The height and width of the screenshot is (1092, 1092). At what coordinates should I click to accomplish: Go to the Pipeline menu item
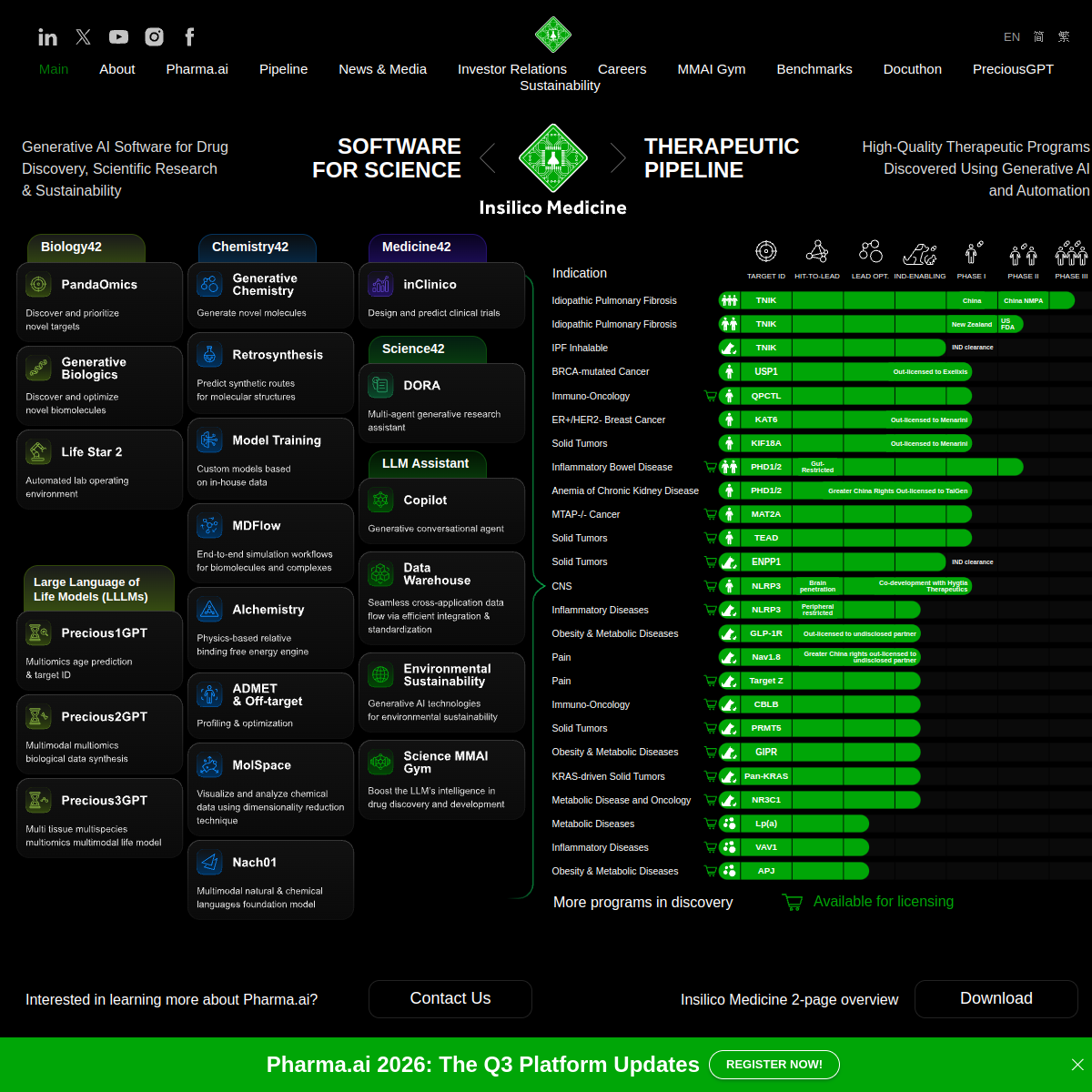(284, 69)
